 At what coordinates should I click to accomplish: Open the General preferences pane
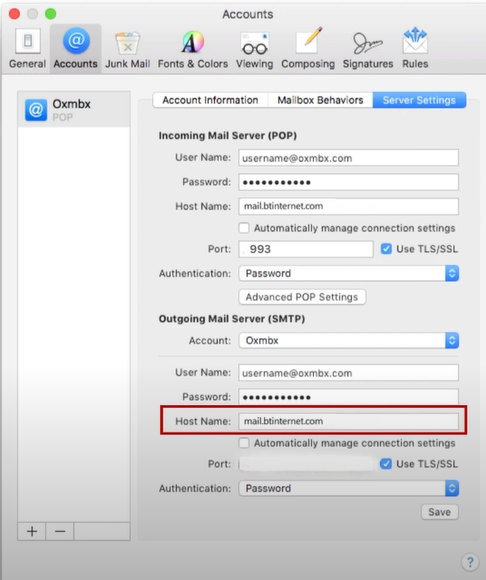point(27,48)
